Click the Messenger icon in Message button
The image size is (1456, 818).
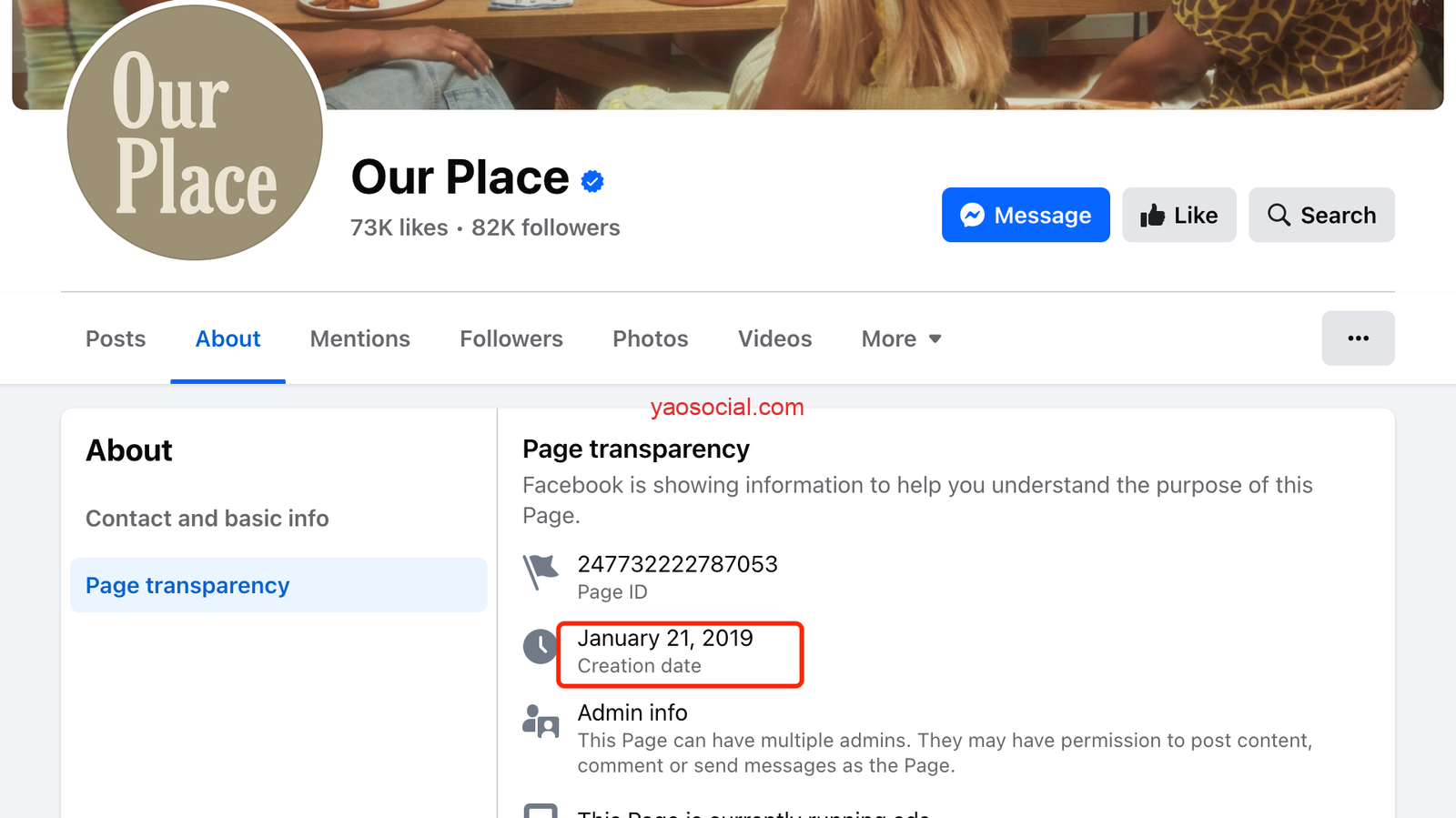pyautogui.click(x=972, y=215)
